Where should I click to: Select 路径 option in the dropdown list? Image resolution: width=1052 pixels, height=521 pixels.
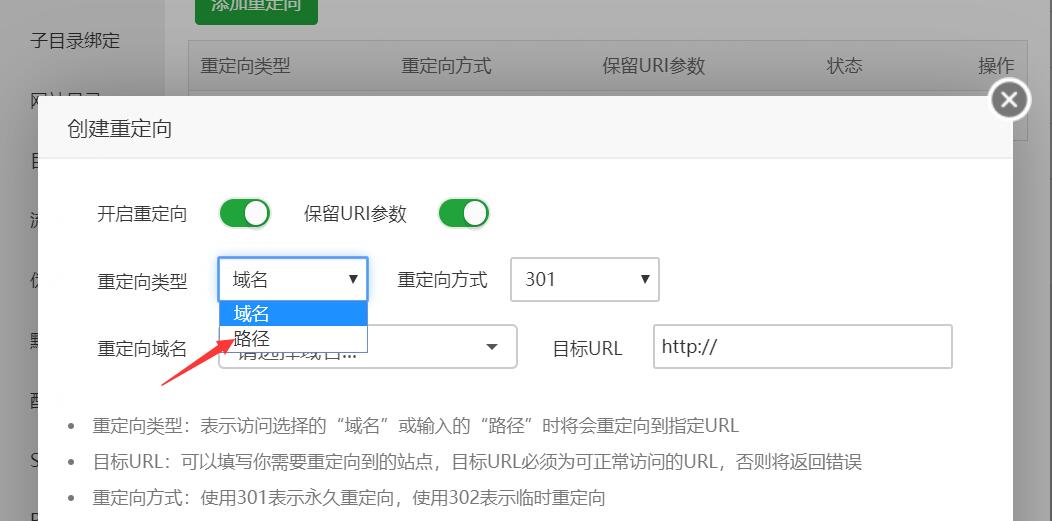click(x=293, y=339)
